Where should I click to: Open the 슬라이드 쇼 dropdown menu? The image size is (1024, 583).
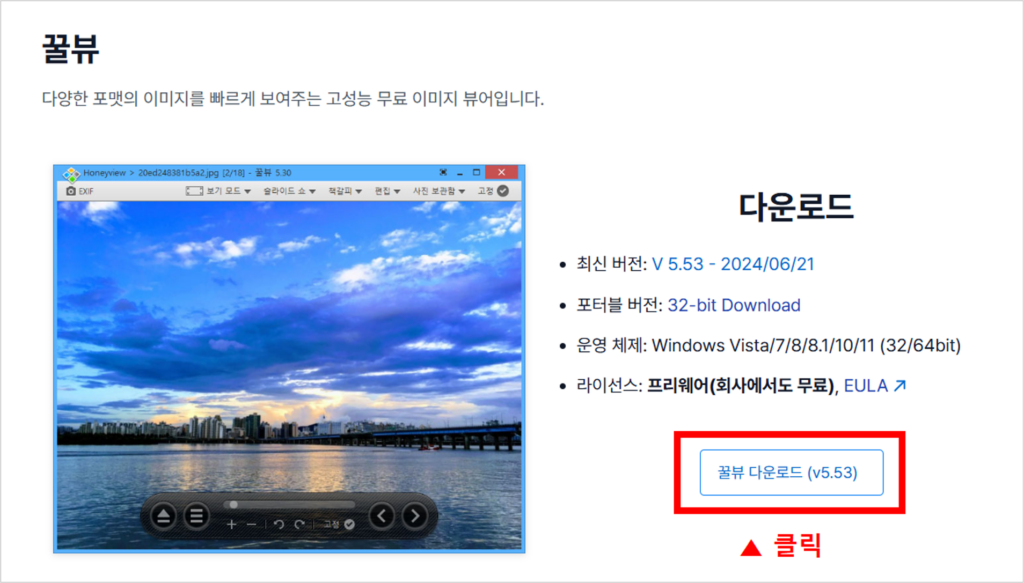tap(289, 191)
